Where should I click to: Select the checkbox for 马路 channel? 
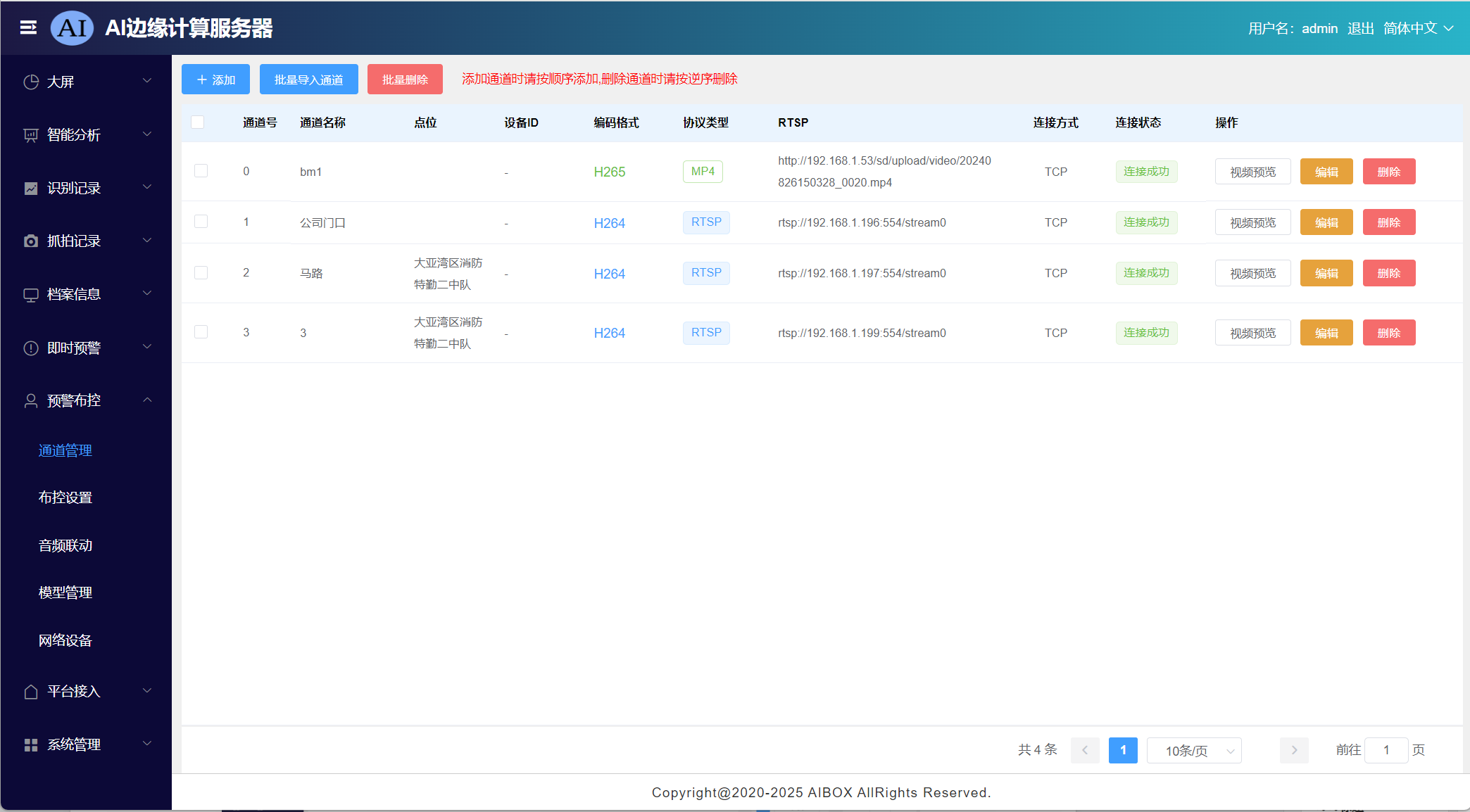pyautogui.click(x=201, y=273)
